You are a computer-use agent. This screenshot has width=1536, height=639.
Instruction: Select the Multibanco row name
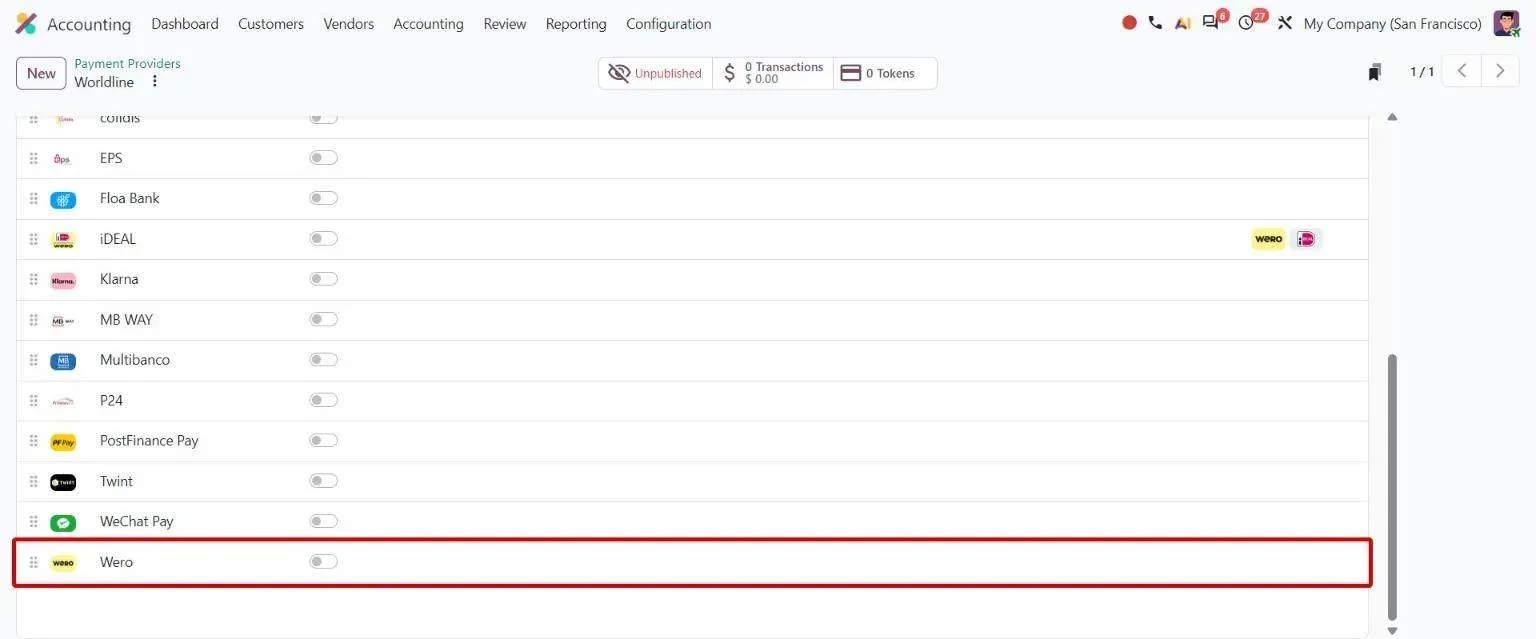tap(135, 360)
